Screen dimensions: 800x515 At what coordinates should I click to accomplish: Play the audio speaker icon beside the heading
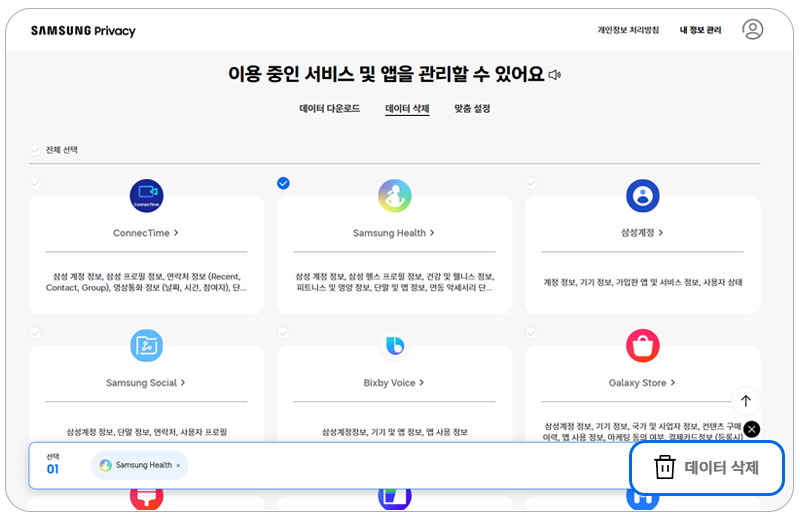point(555,75)
